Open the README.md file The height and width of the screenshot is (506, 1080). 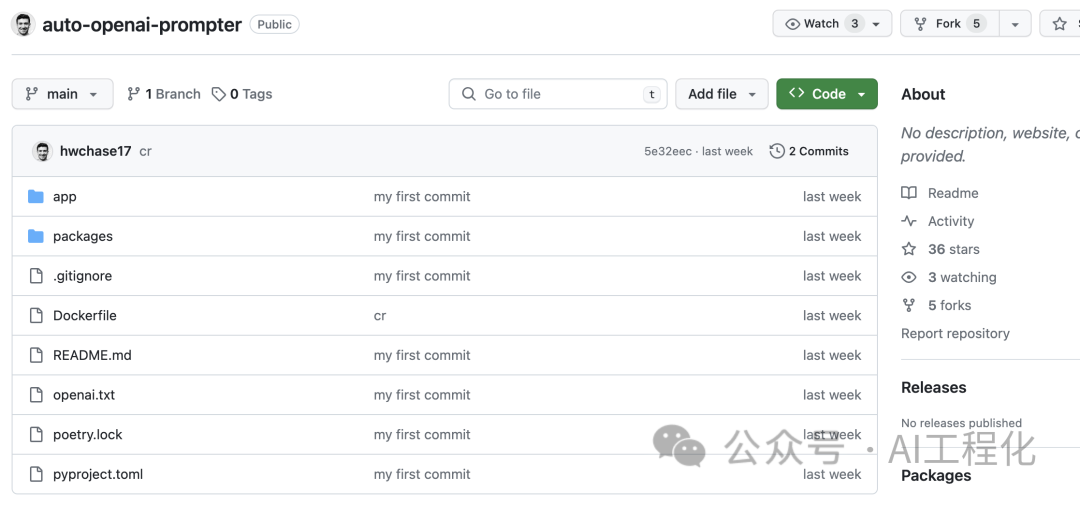(x=92, y=355)
